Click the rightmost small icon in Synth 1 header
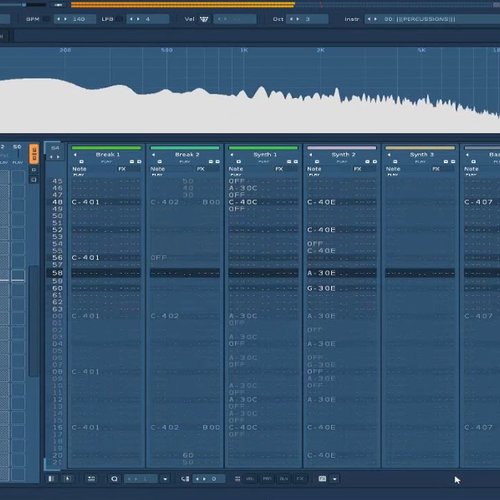Screen dimensions: 500x500 [296, 162]
